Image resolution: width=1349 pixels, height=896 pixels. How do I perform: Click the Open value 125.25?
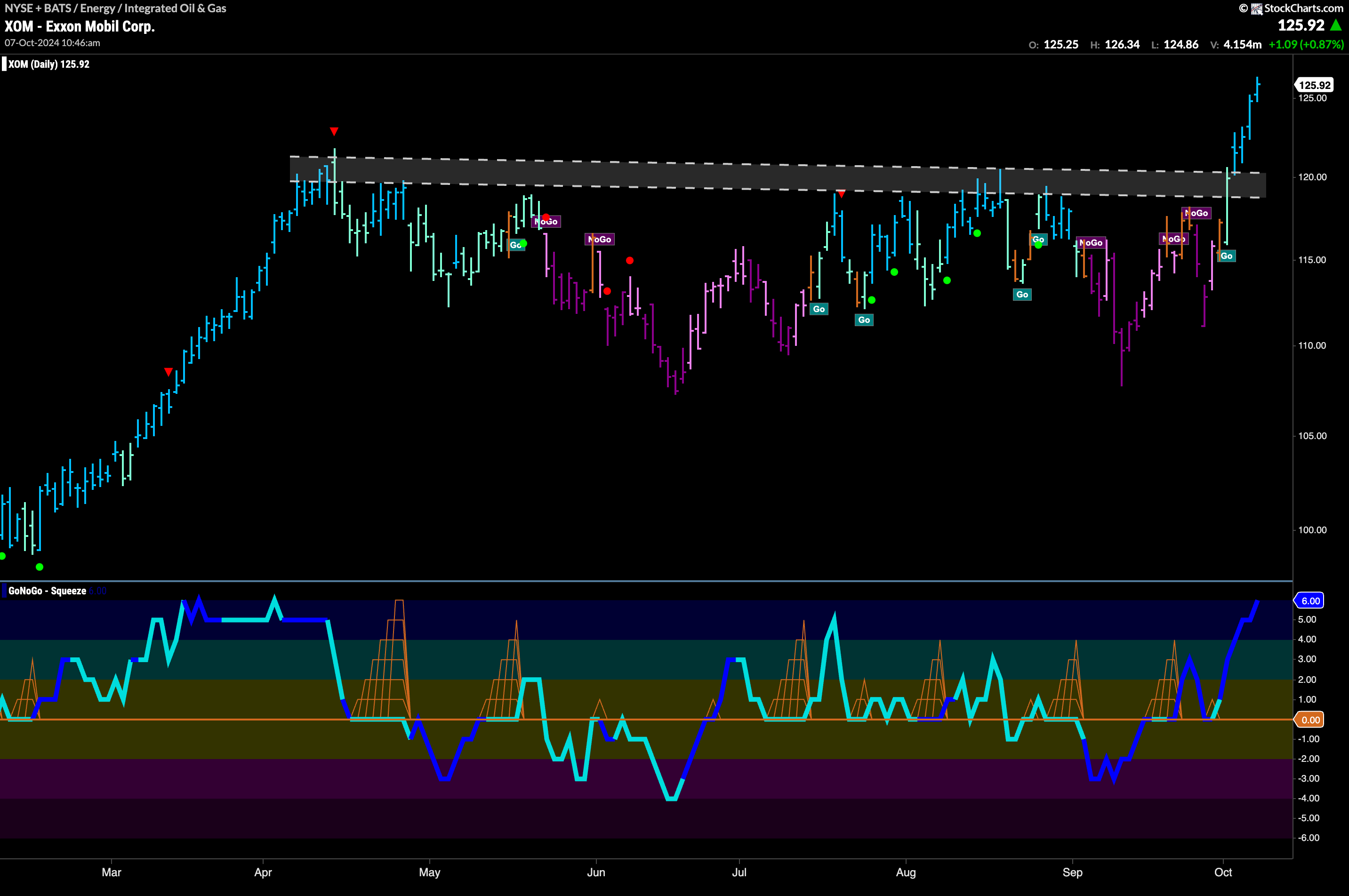1061,45
